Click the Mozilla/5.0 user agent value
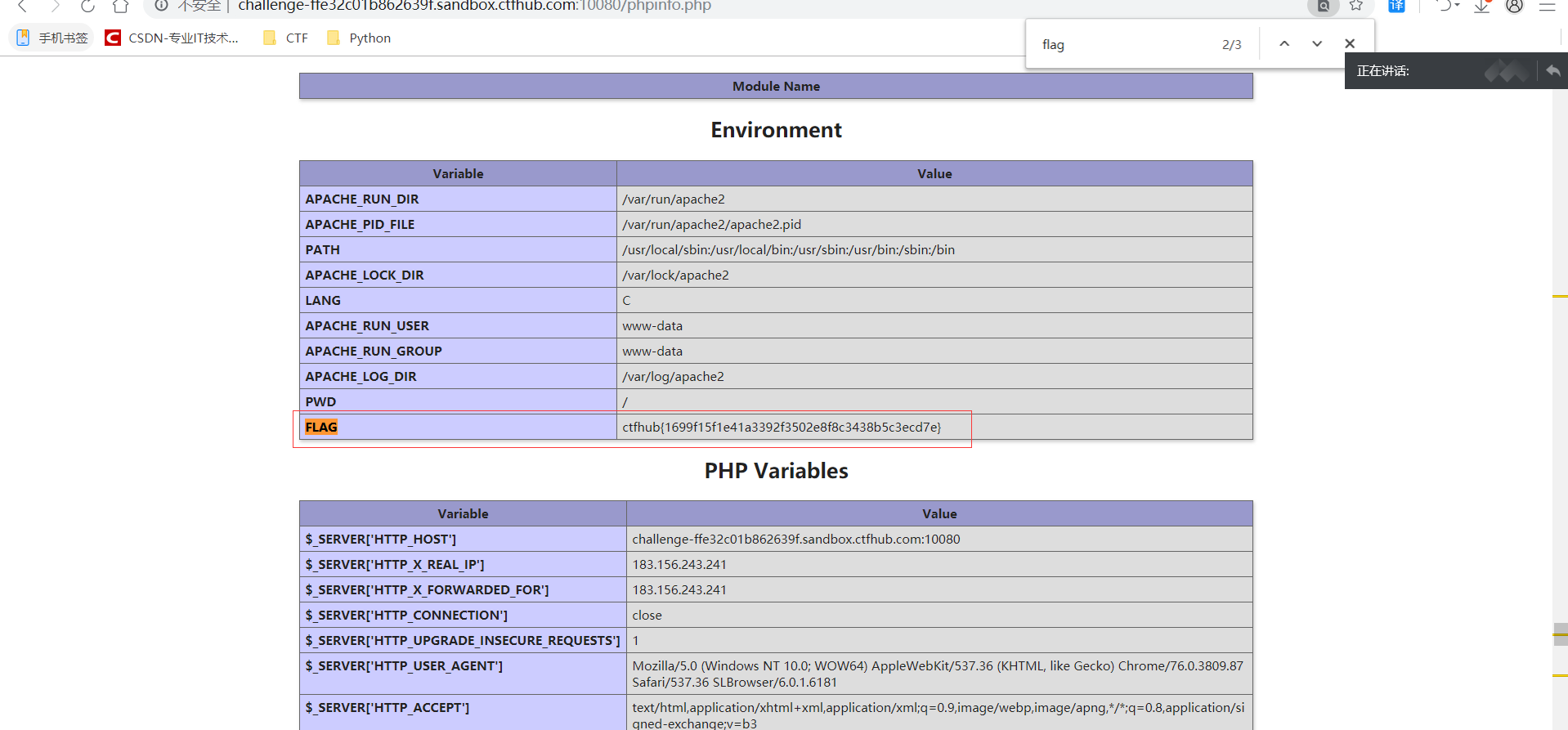The height and width of the screenshot is (730, 1568). 938,674
